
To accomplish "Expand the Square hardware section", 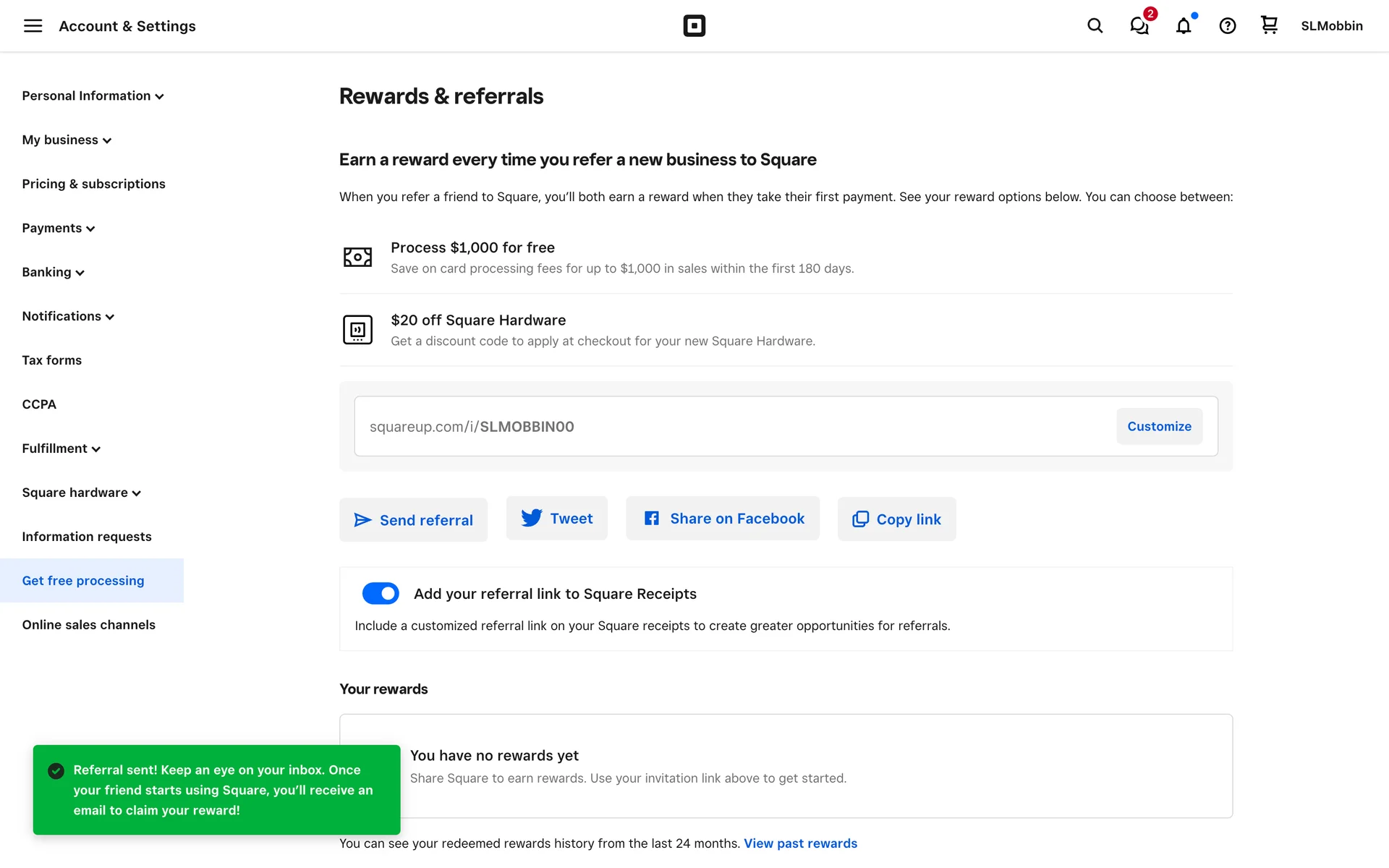I will 81,493.
